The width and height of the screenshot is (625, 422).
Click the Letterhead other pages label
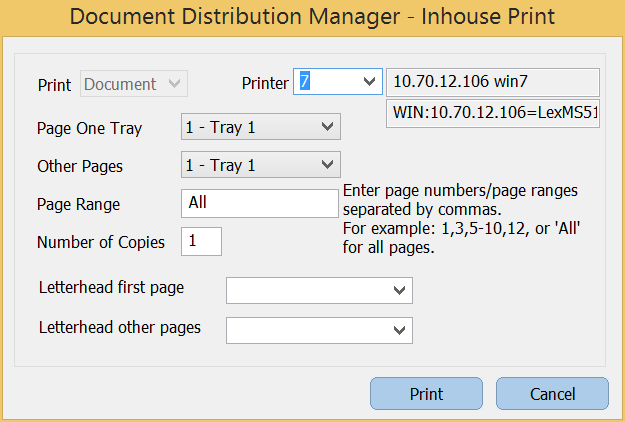[119, 327]
